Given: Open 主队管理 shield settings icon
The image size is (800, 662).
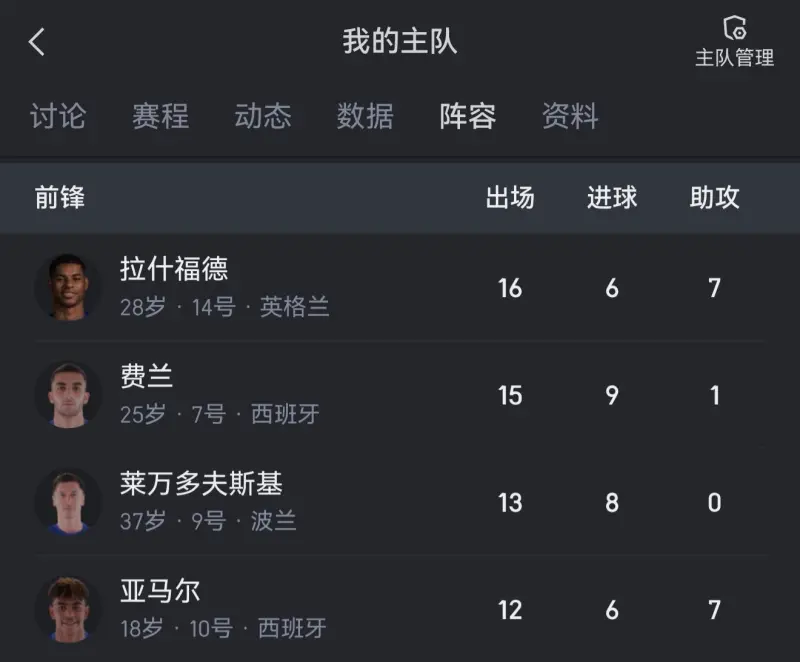Looking at the screenshot, I should pos(735,29).
